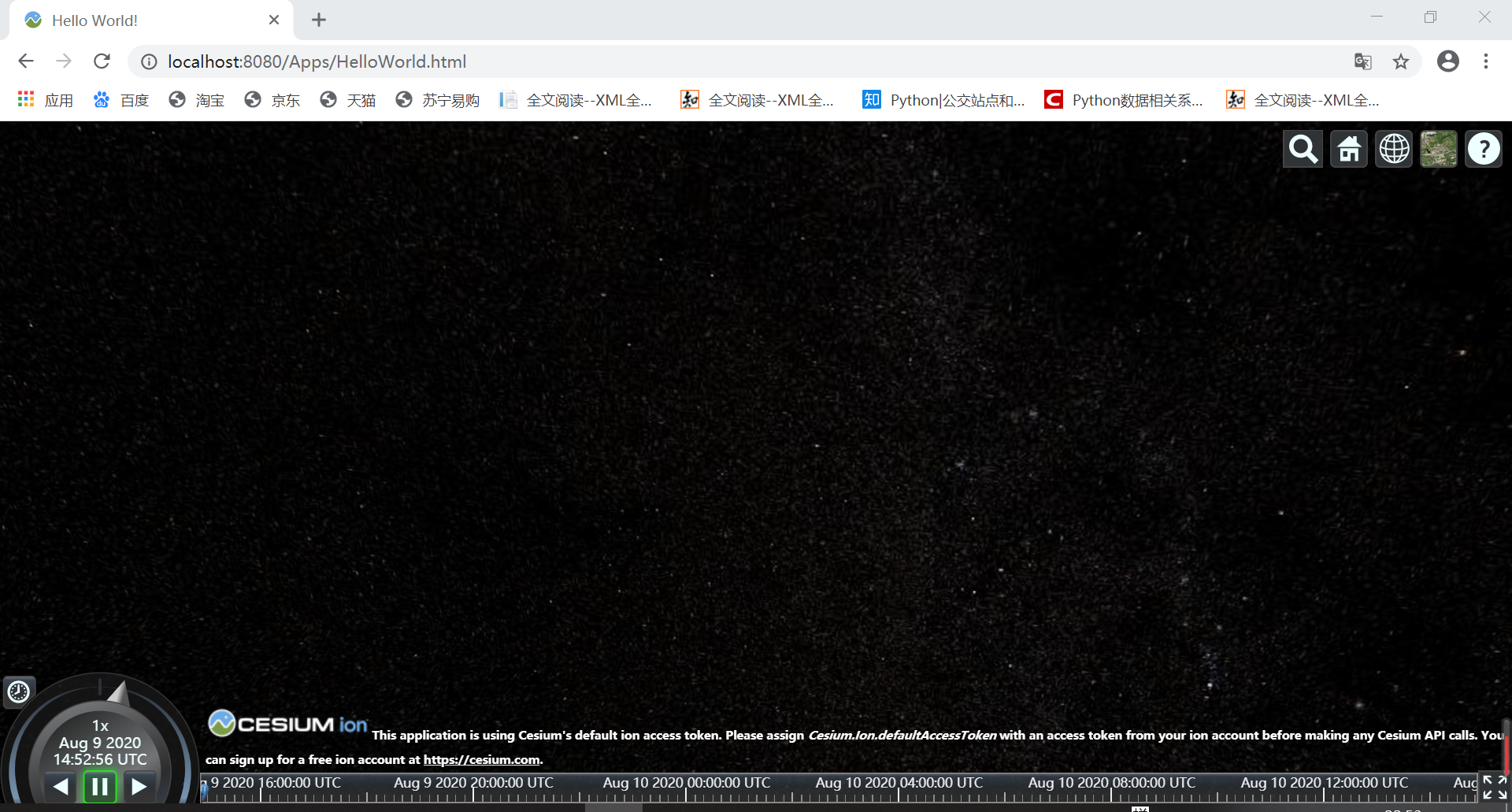The width and height of the screenshot is (1512, 812).
Task: Go back in browser history
Action: pos(26,61)
